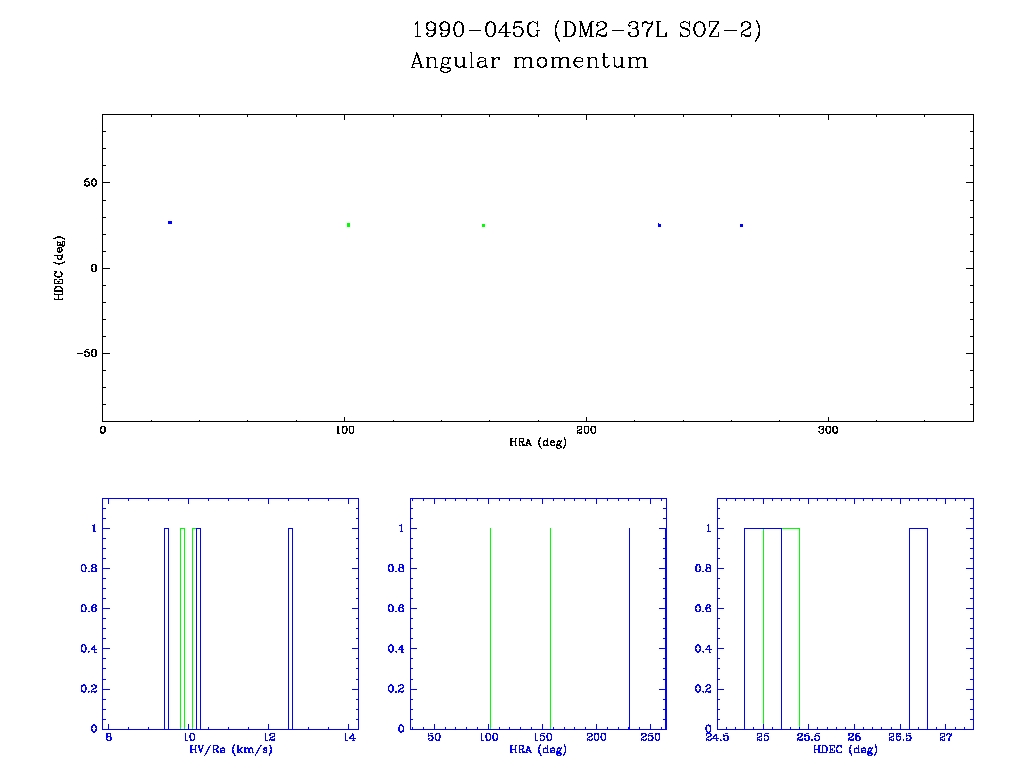Viewport: 1024px width, 768px height.
Task: Select the green line near 100 in HRA histogram
Action: 490,628
